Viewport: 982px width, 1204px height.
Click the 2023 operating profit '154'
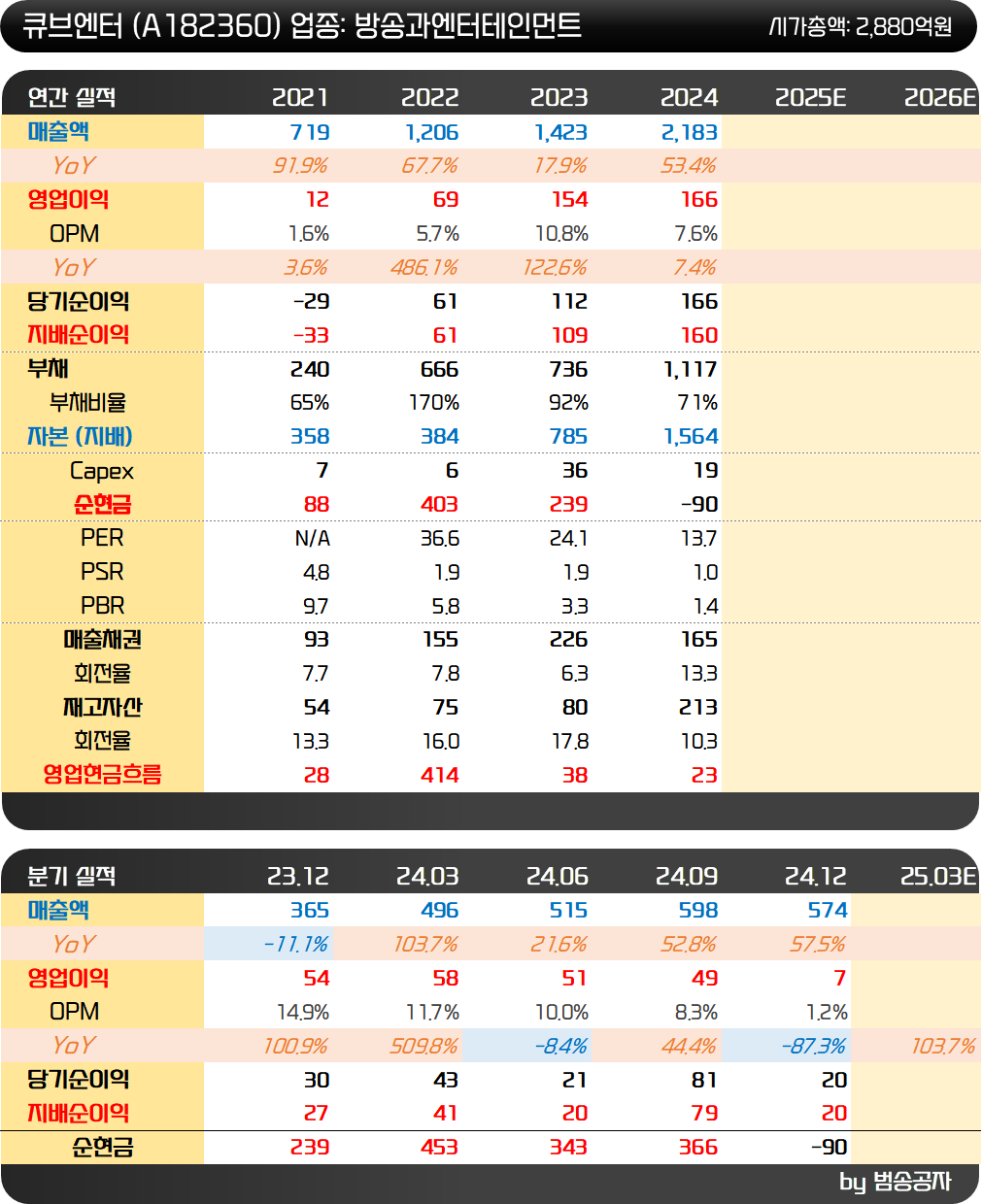click(x=569, y=200)
